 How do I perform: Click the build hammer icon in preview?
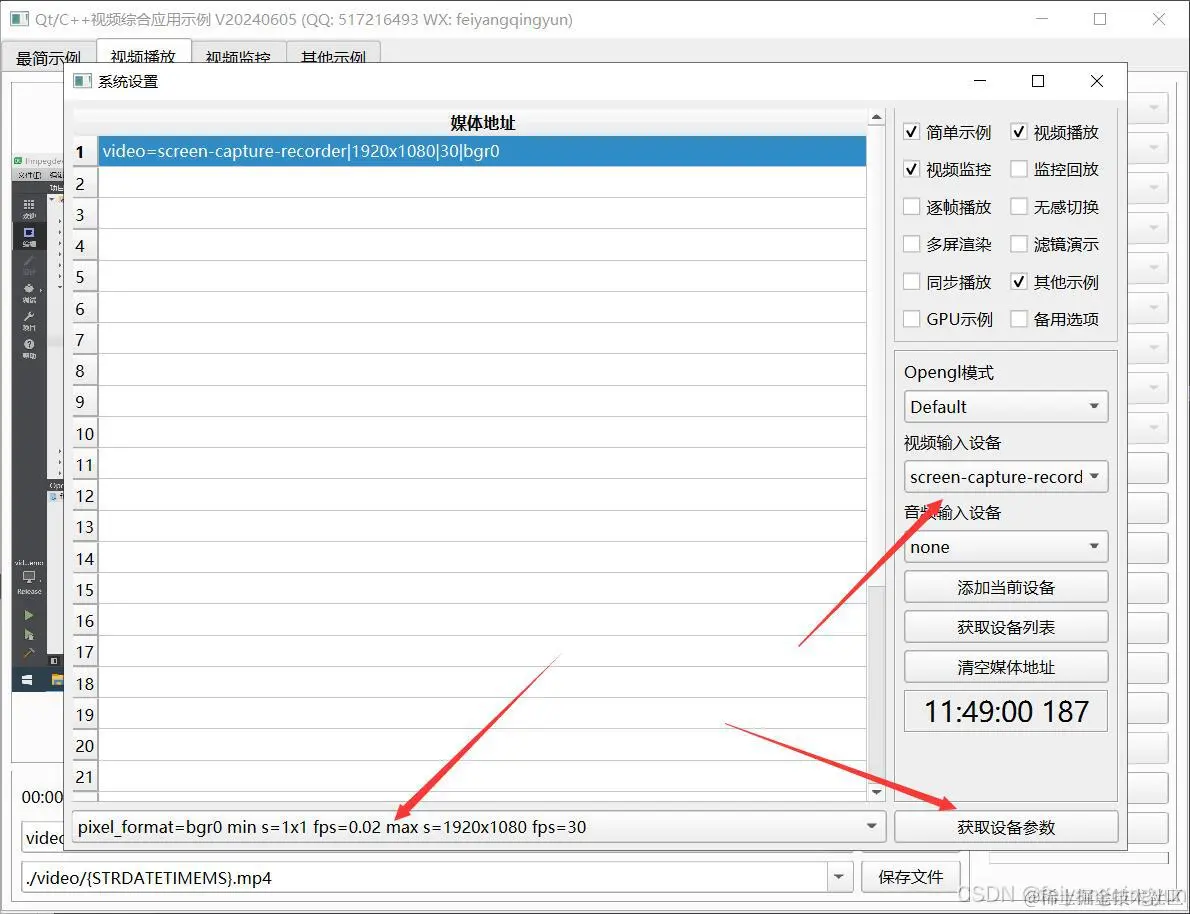point(29,653)
